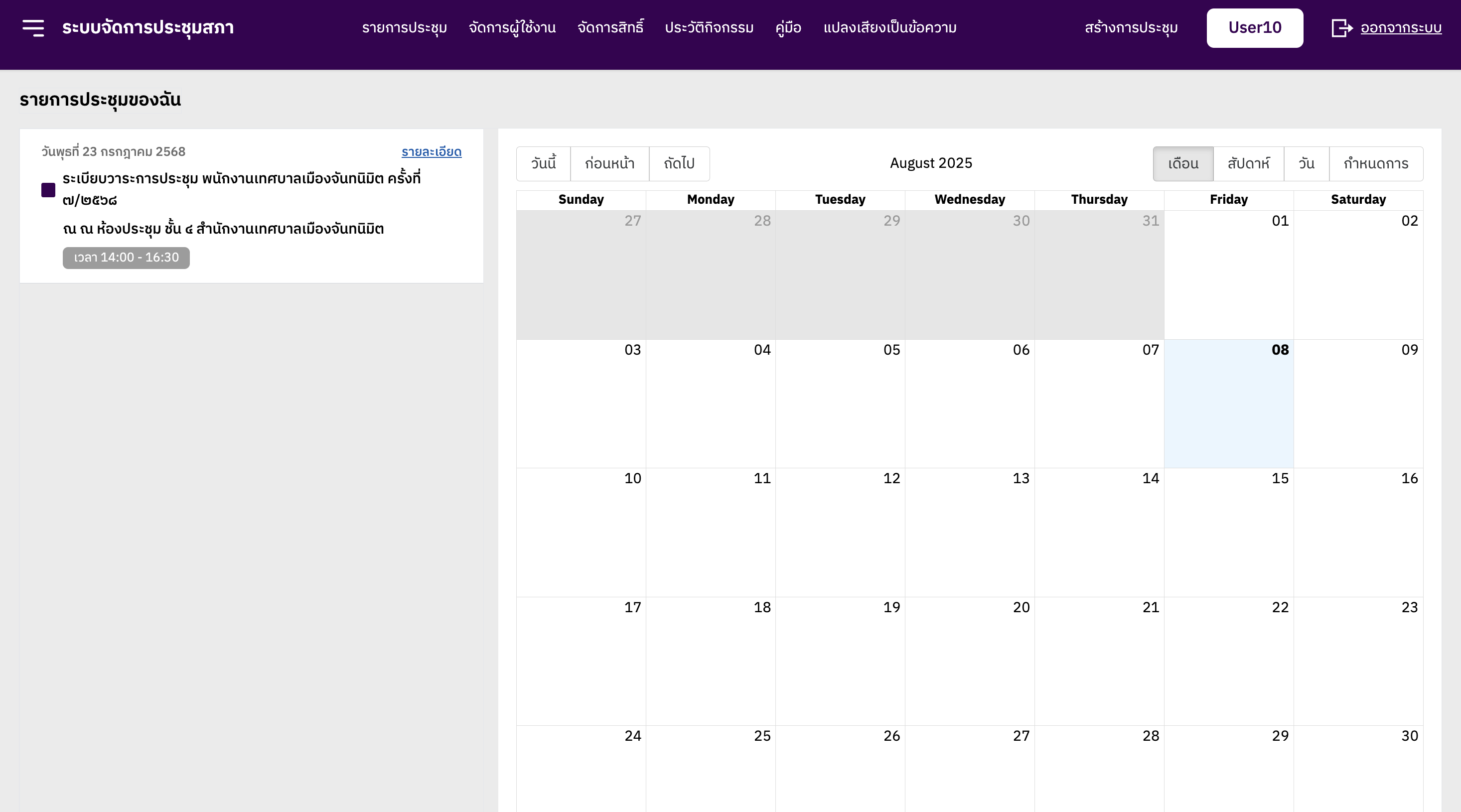This screenshot has height=812, width=1461.
Task: Click the Friday column header
Action: 1228,200
